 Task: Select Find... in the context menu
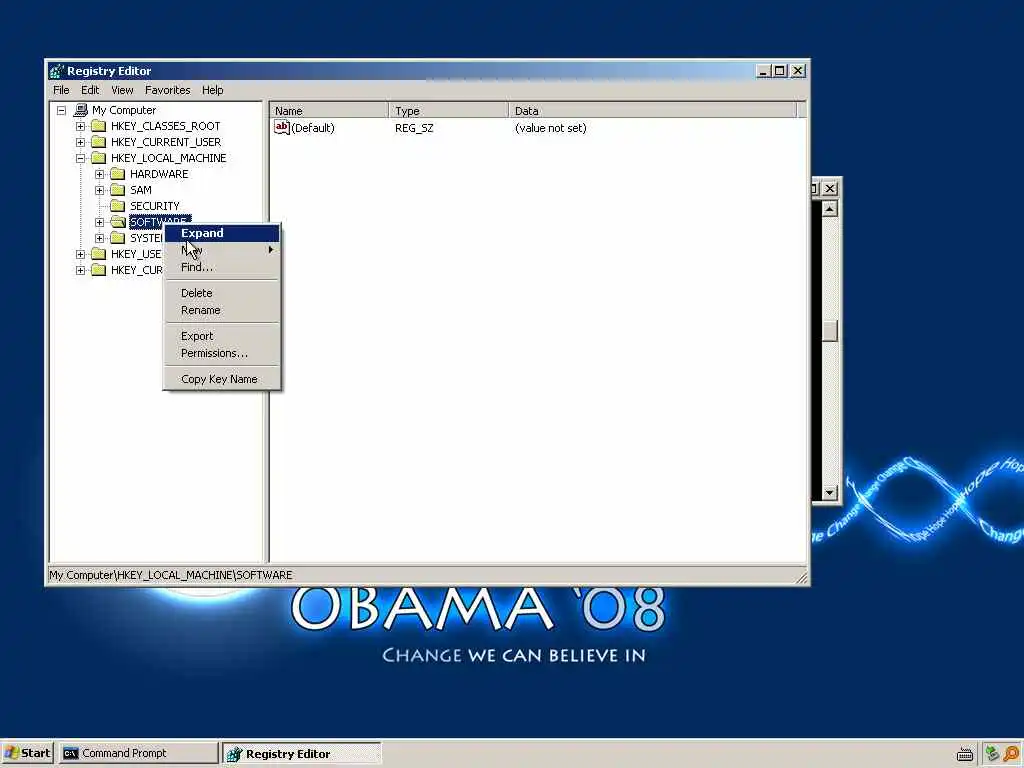click(x=222, y=267)
